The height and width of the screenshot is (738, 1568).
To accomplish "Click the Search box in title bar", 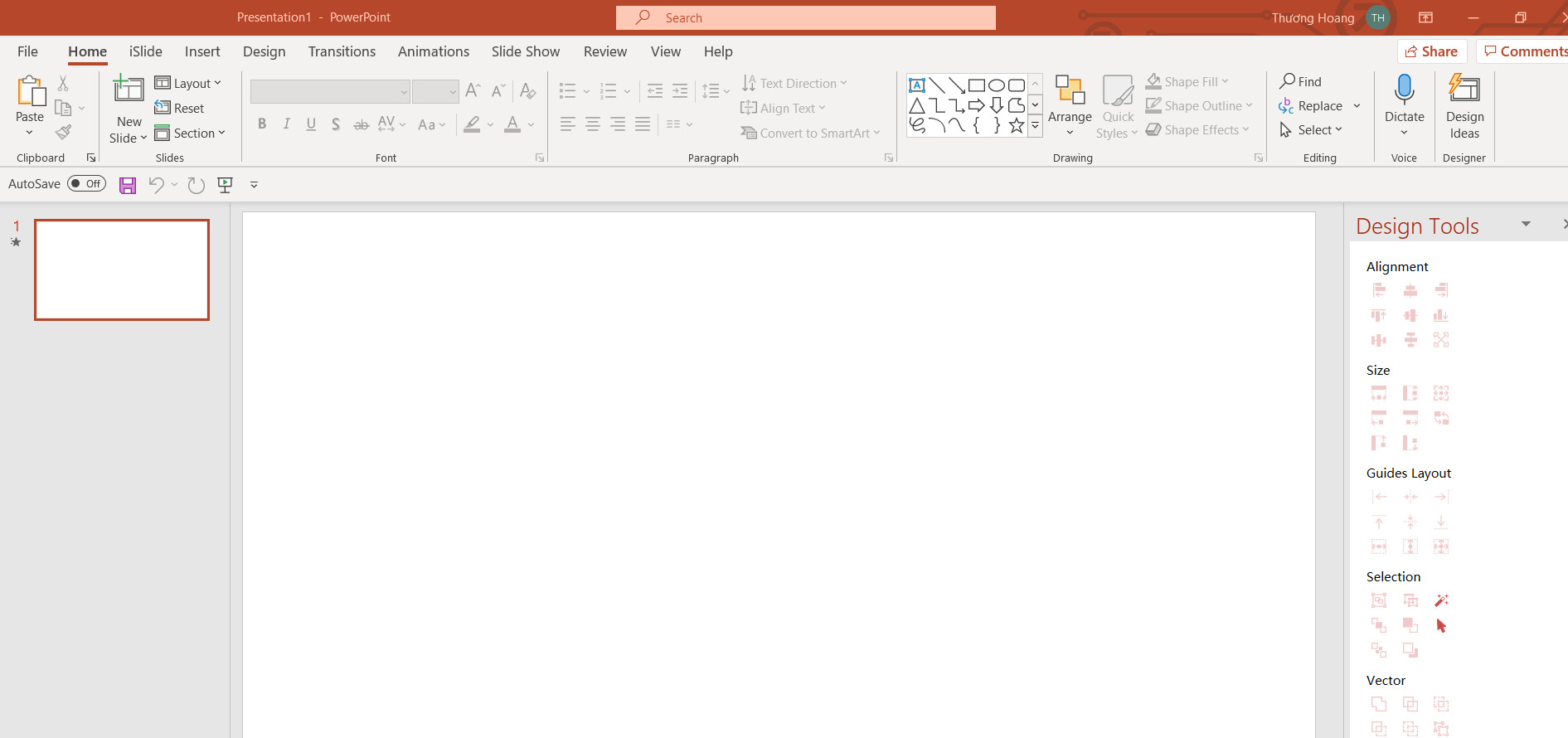I will click(806, 17).
